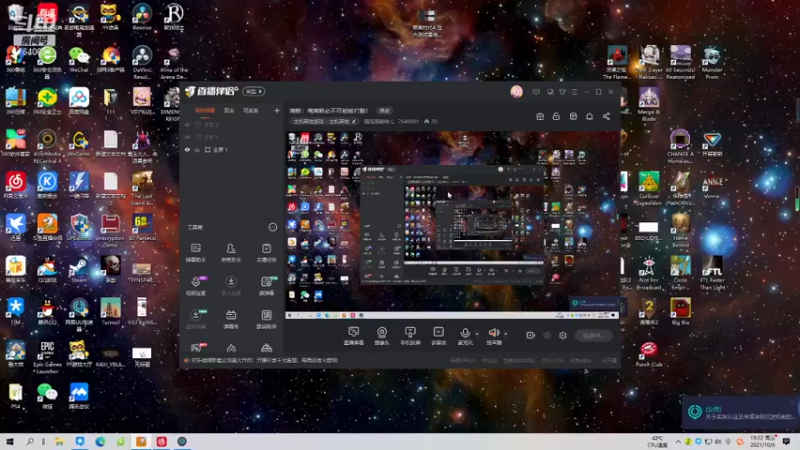800x450 pixels.
Task: Open 弹幕助手 tool in toolbox
Action: 195,253
